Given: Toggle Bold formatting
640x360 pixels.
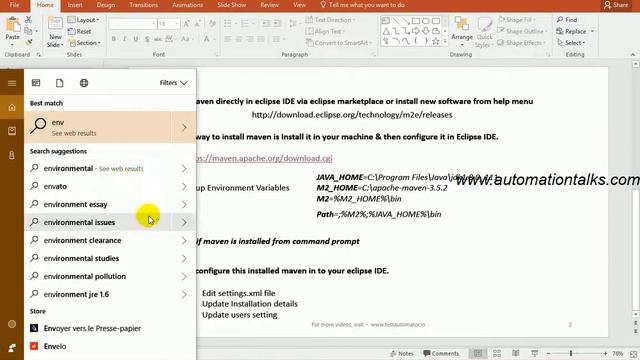Looking at the screenshot, I should (113, 39).
